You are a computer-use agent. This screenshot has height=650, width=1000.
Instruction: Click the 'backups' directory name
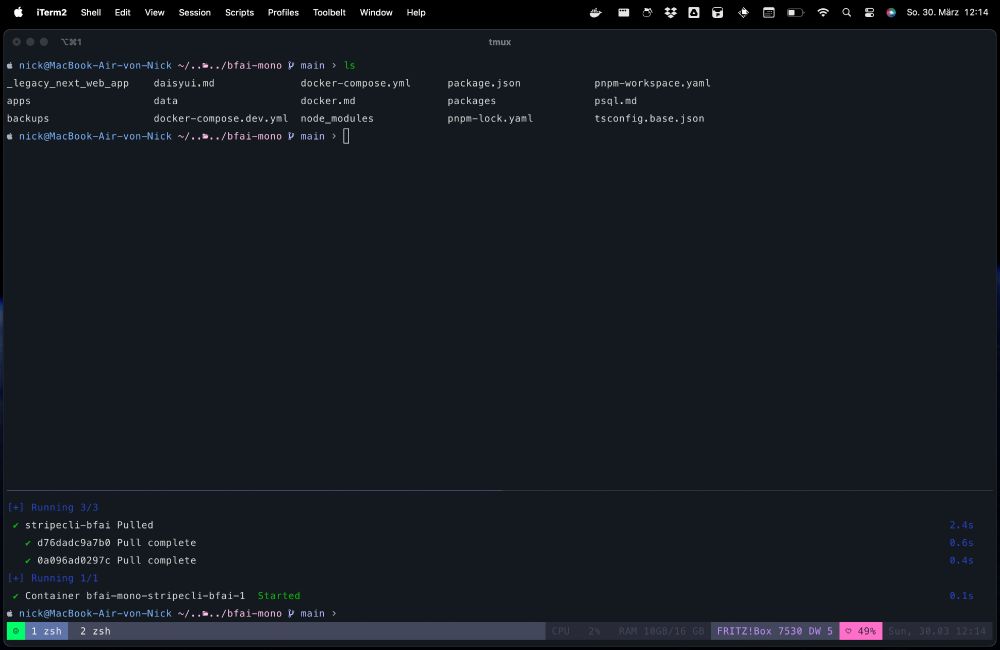coord(28,119)
